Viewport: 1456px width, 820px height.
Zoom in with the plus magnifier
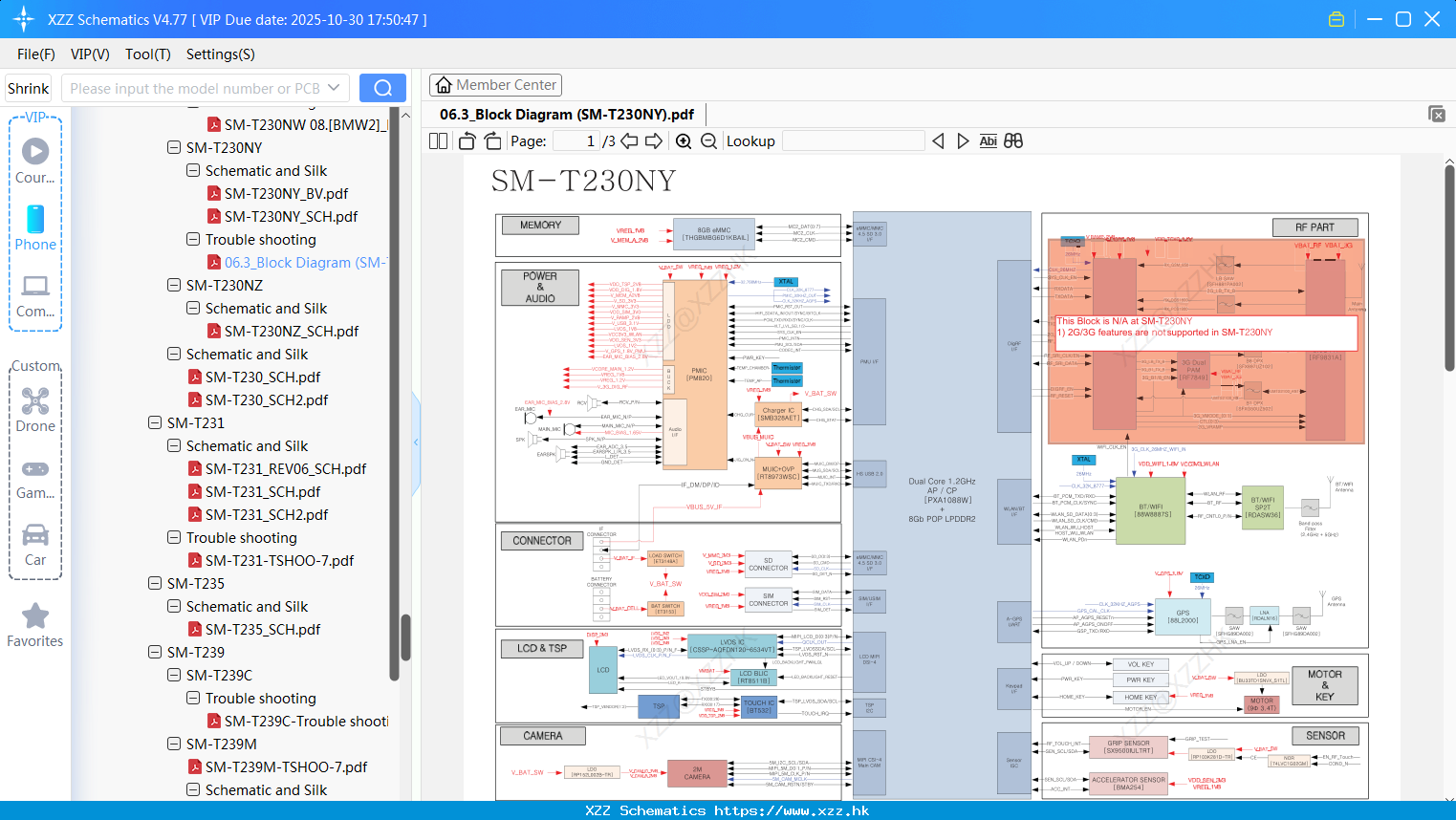click(x=684, y=141)
